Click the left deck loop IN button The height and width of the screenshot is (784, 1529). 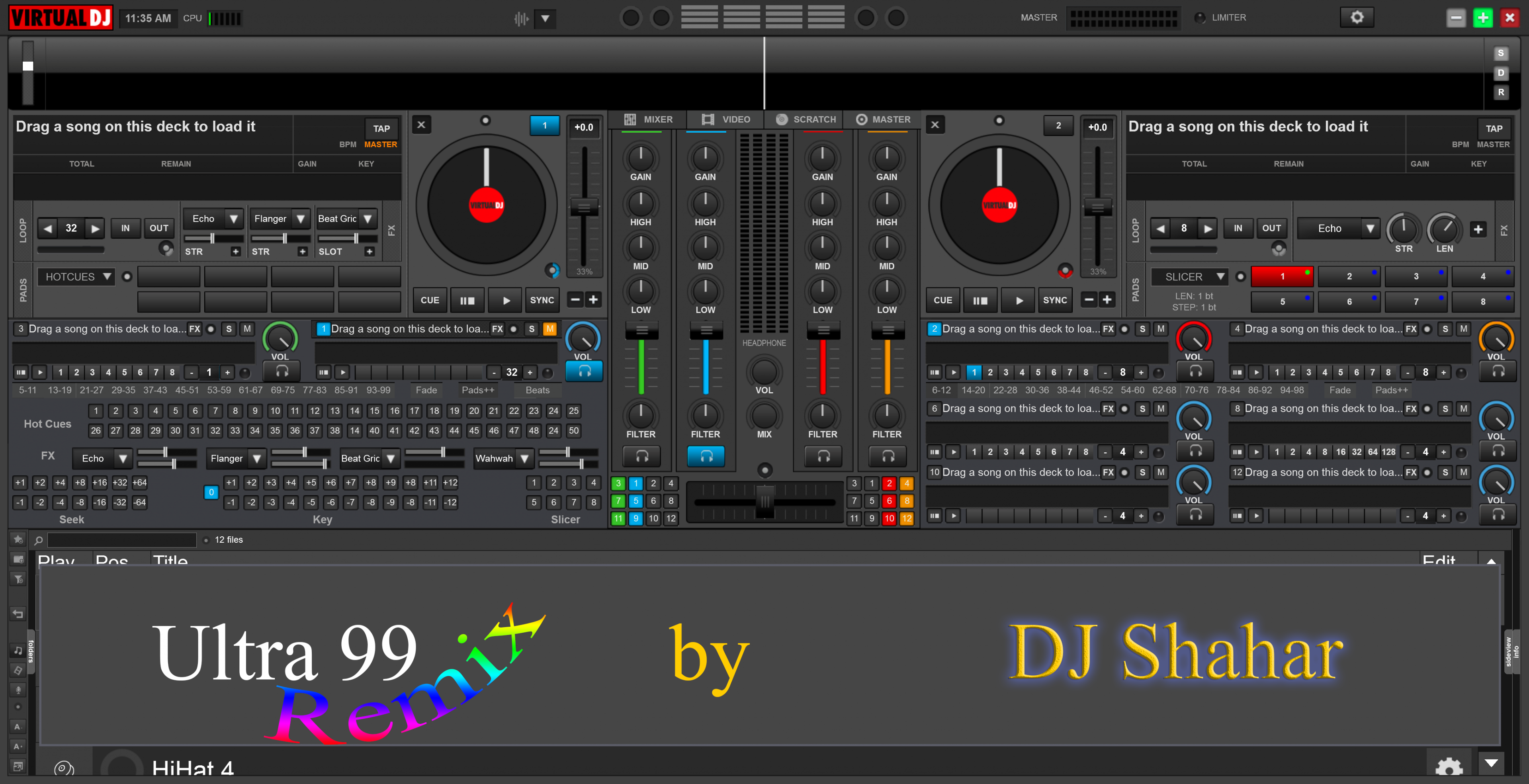[x=125, y=228]
